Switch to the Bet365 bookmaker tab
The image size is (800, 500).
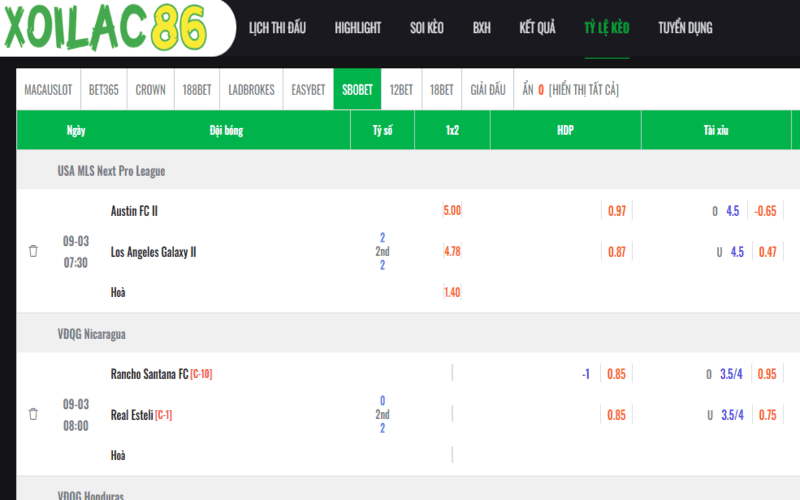[x=103, y=90]
